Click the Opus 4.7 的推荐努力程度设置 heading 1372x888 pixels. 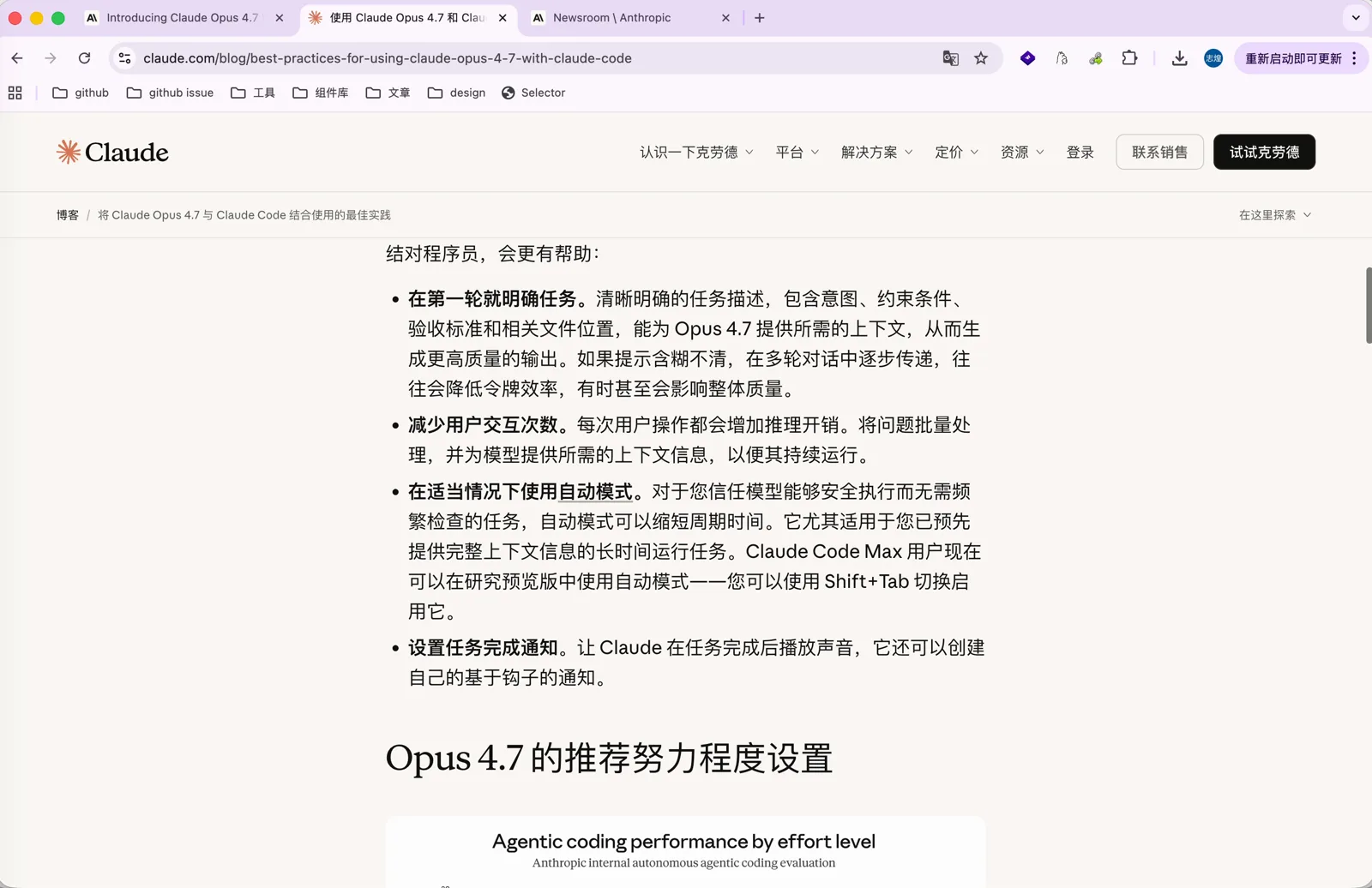click(x=609, y=758)
